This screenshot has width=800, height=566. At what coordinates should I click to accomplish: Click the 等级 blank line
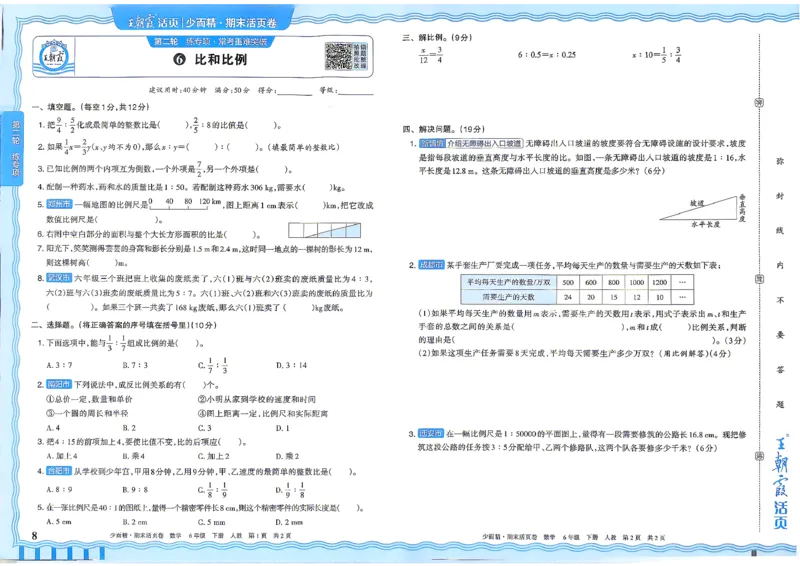tap(356, 91)
